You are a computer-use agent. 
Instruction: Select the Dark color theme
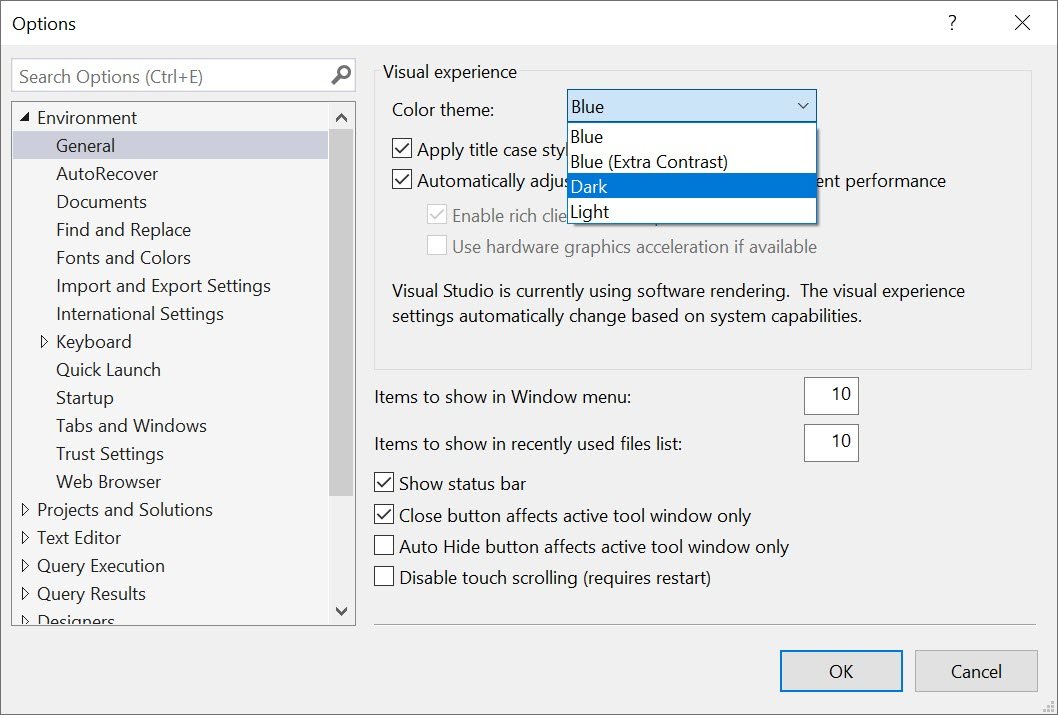click(x=692, y=186)
